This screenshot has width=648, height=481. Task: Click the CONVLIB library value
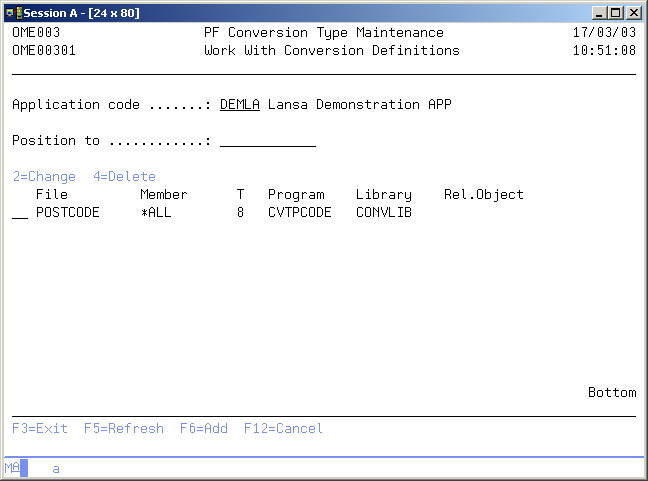(383, 213)
